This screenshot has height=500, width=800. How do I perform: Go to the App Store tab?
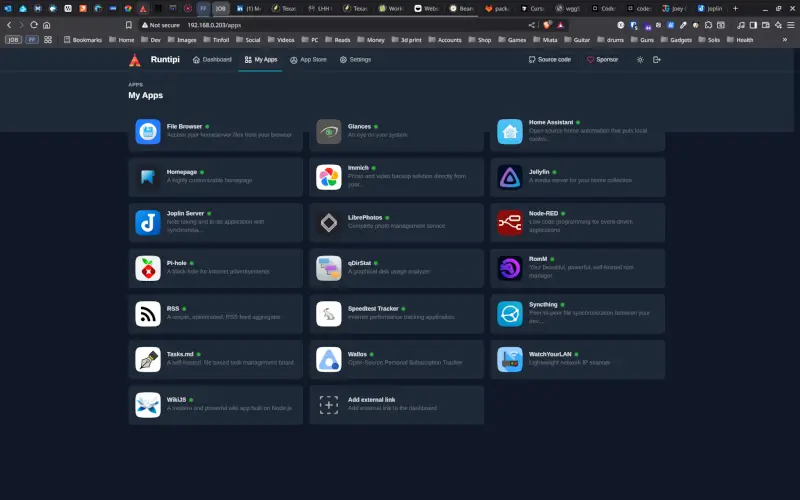click(308, 60)
